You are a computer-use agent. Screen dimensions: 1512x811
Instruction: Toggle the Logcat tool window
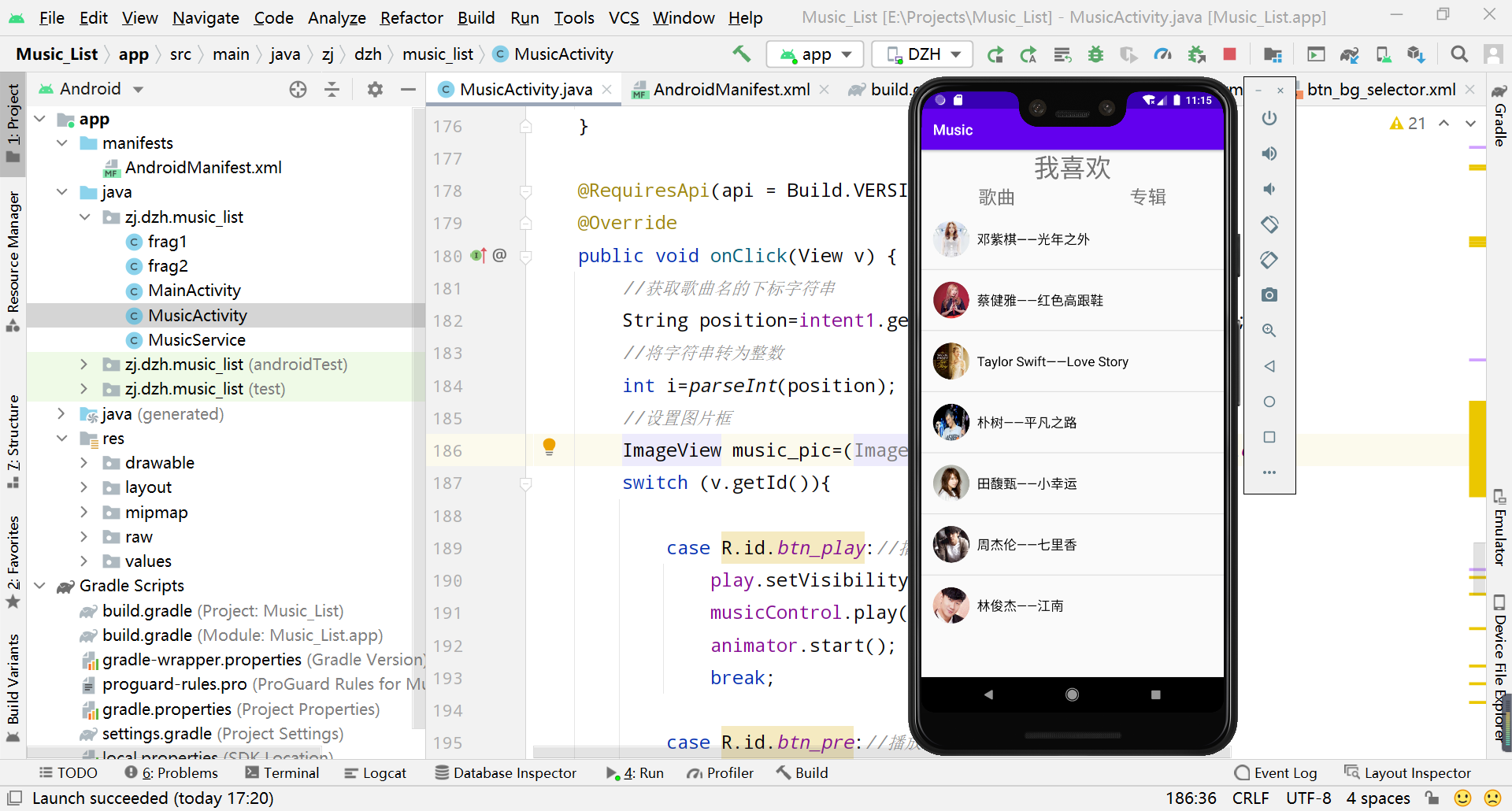coord(375,773)
